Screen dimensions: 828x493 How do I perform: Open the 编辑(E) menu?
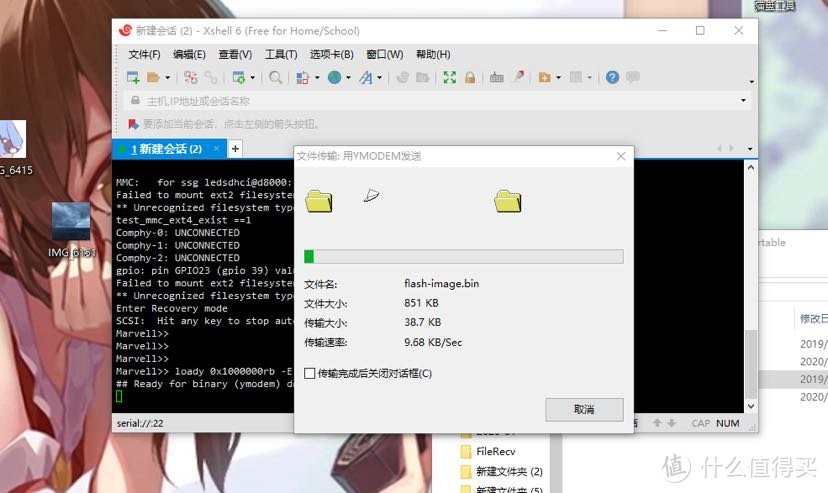point(189,54)
